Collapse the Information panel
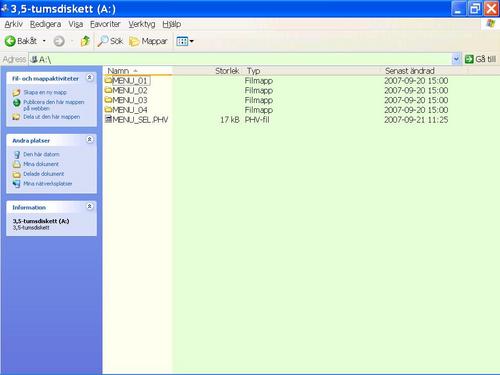500x375 pixels. point(90,206)
